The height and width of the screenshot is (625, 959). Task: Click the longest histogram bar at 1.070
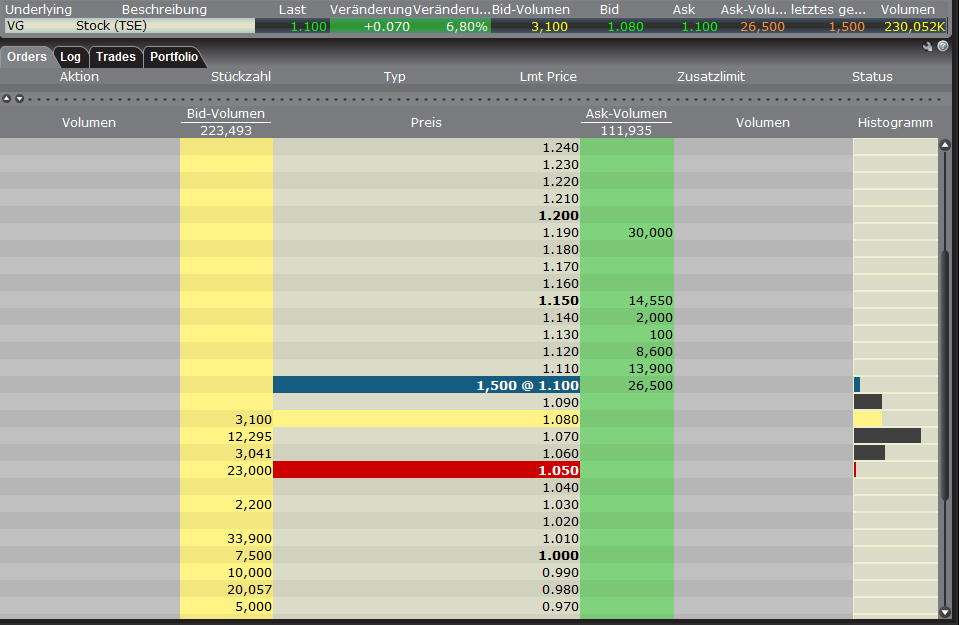coord(886,436)
